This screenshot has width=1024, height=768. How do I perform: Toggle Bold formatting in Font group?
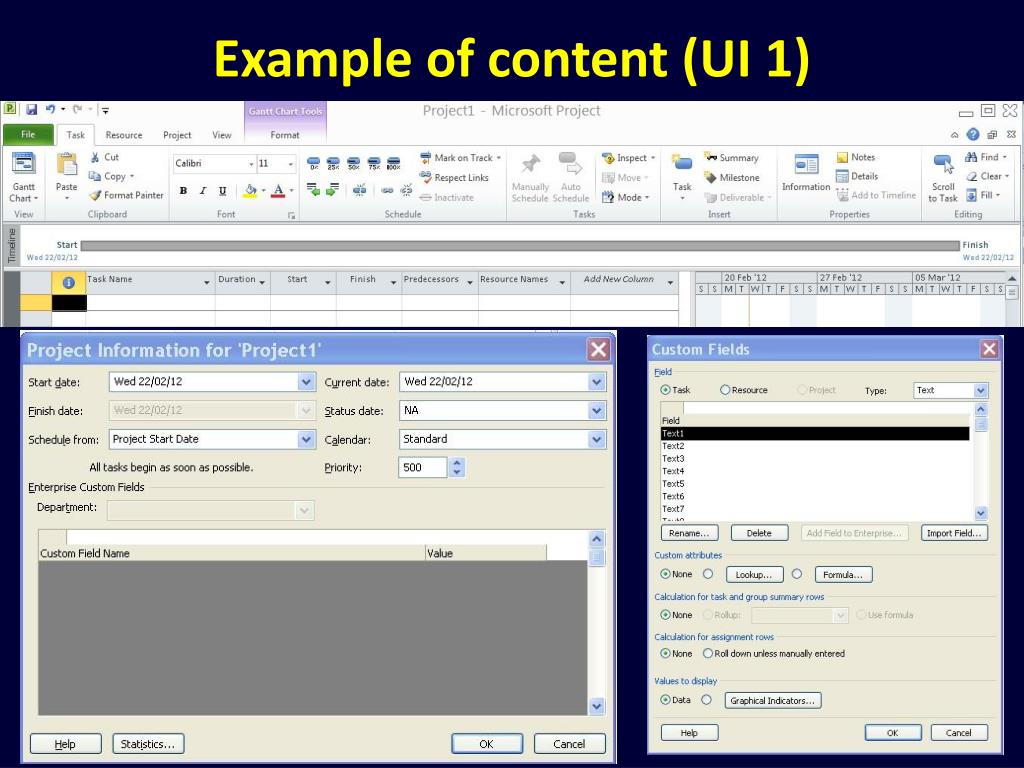tap(184, 191)
